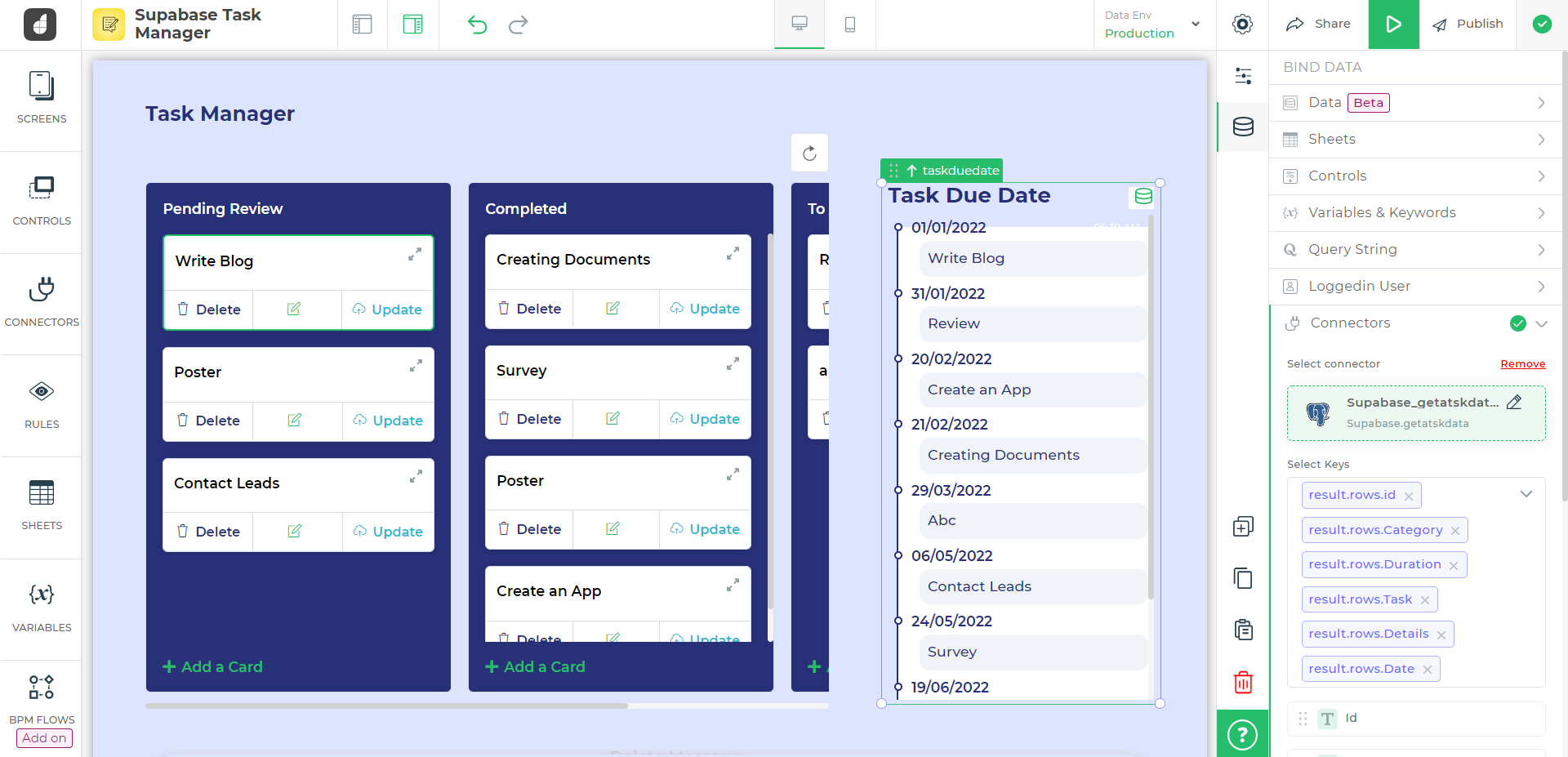Collapse the Connectors section
The width and height of the screenshot is (1568, 757).
[1541, 323]
